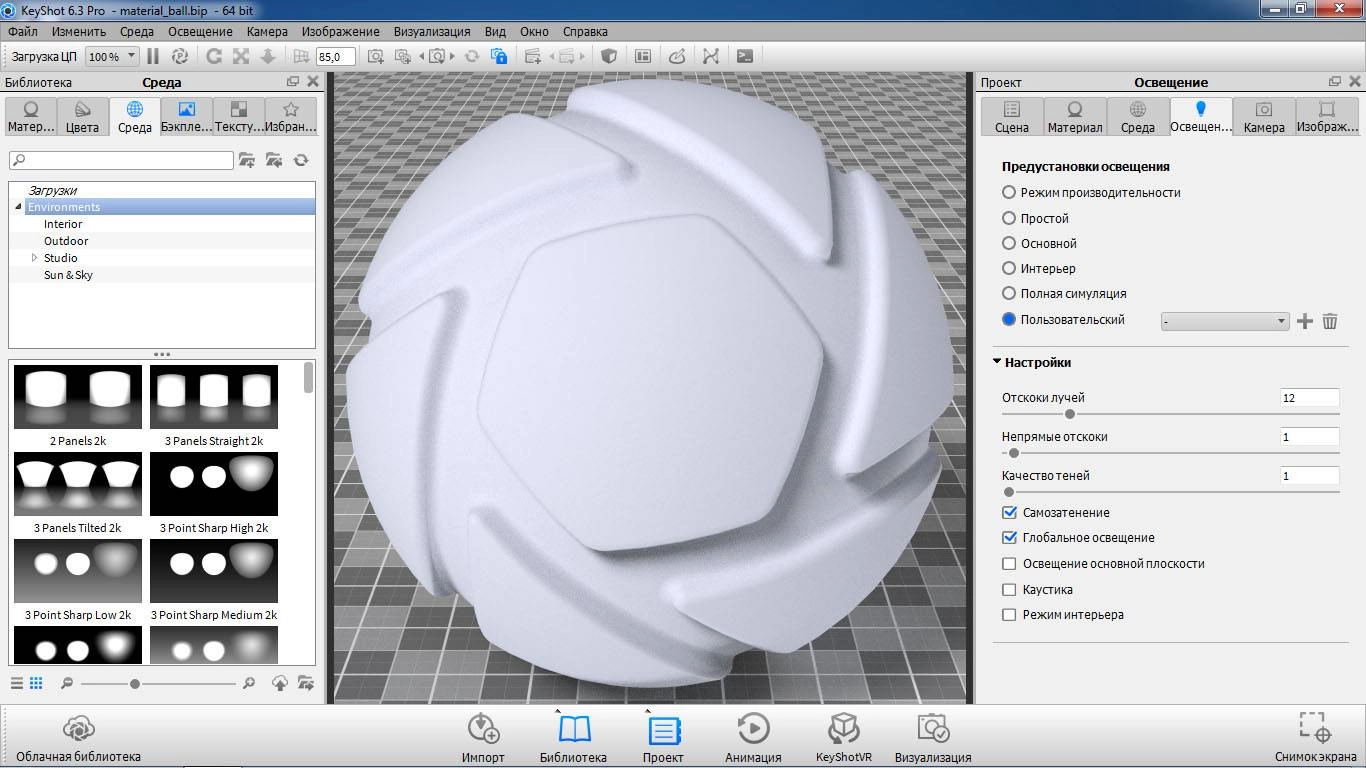Click the library search field
This screenshot has width=1366, height=768.
121,160
